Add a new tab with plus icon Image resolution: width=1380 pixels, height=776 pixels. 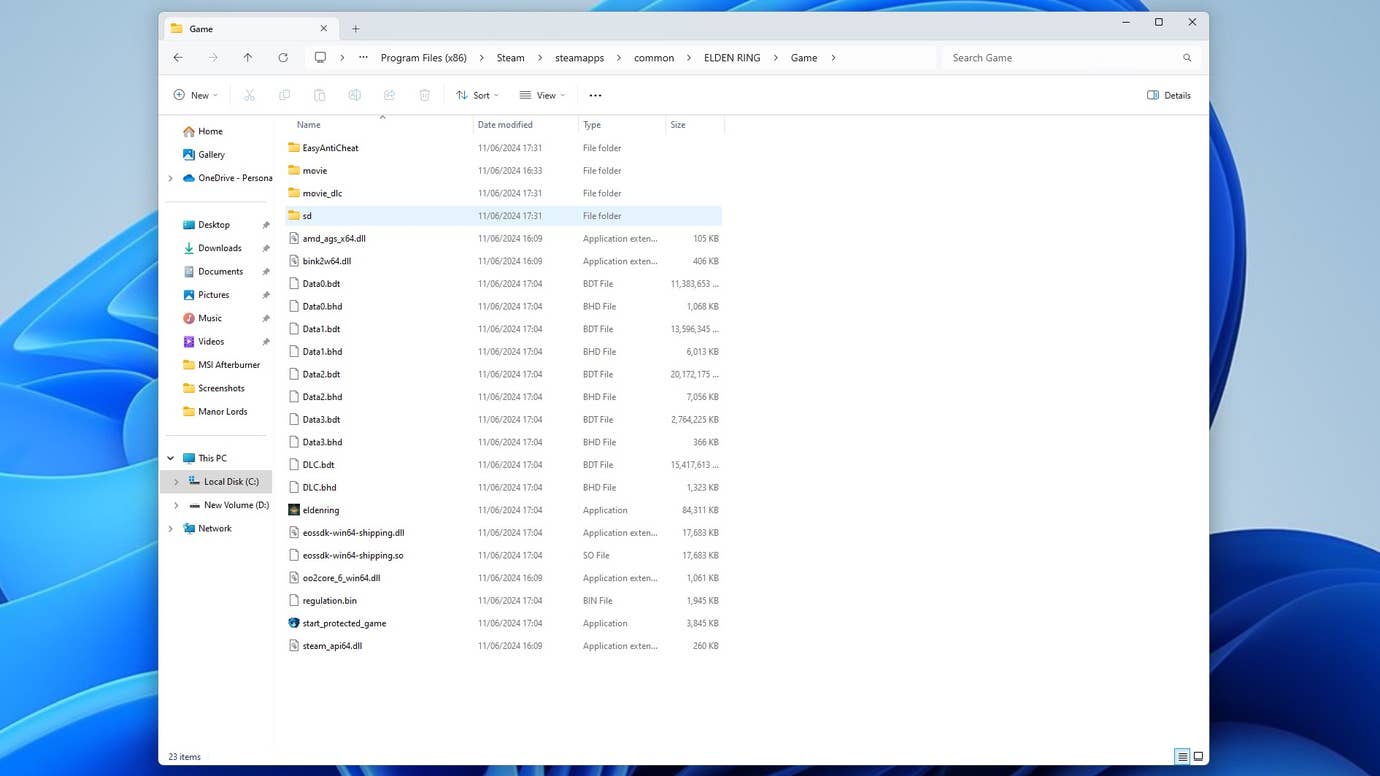(x=355, y=29)
